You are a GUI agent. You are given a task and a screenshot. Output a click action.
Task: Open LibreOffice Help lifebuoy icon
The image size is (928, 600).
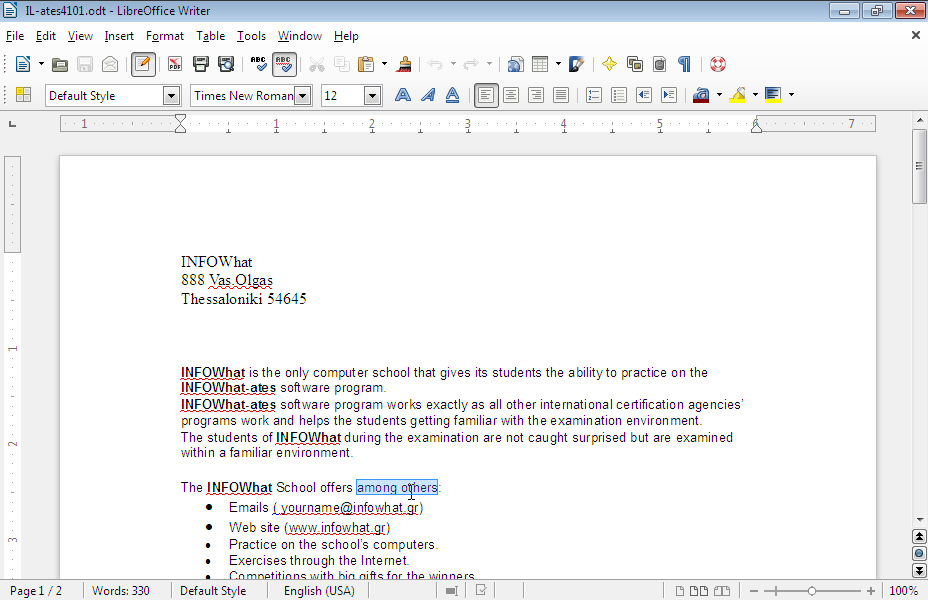717,64
